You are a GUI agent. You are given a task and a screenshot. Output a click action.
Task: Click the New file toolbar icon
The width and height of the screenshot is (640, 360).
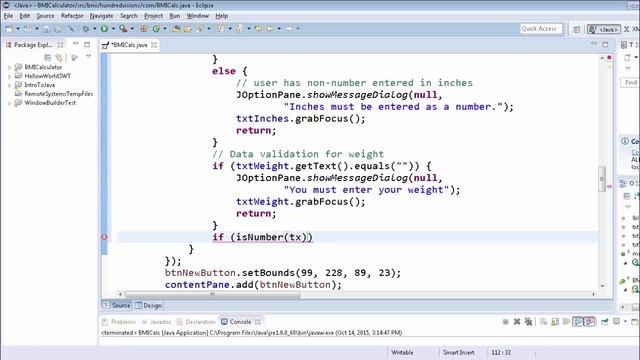[x=9, y=29]
